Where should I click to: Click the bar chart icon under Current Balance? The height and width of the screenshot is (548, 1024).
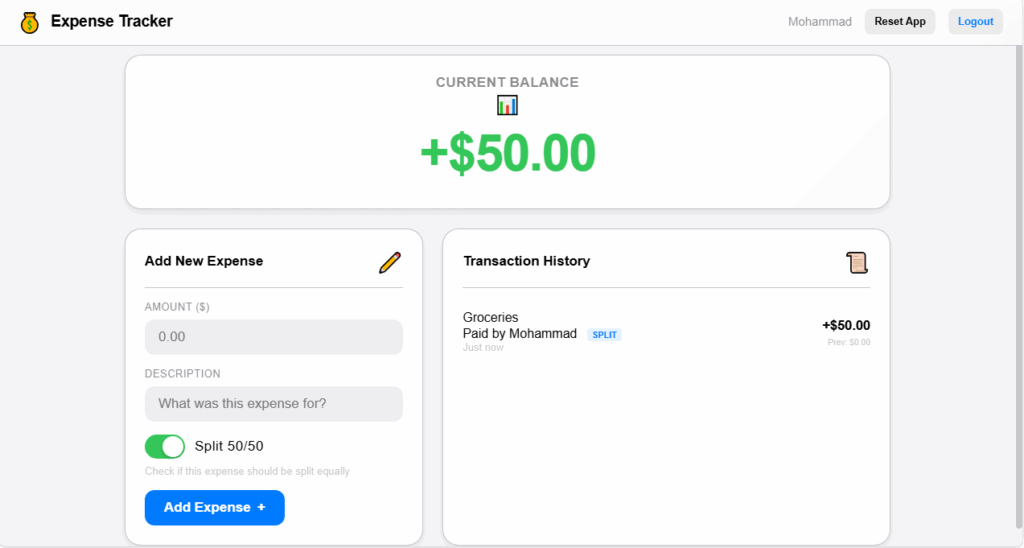tap(507, 105)
